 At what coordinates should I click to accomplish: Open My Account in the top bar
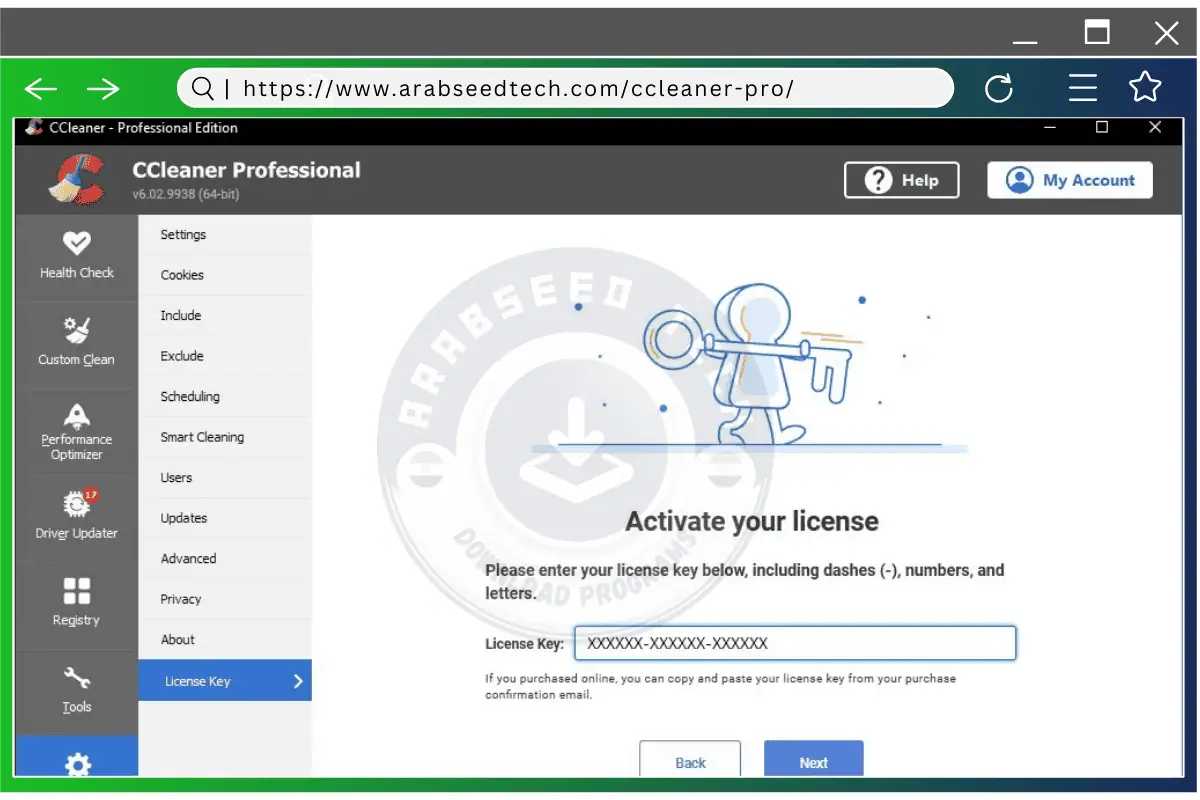[x=1069, y=180]
